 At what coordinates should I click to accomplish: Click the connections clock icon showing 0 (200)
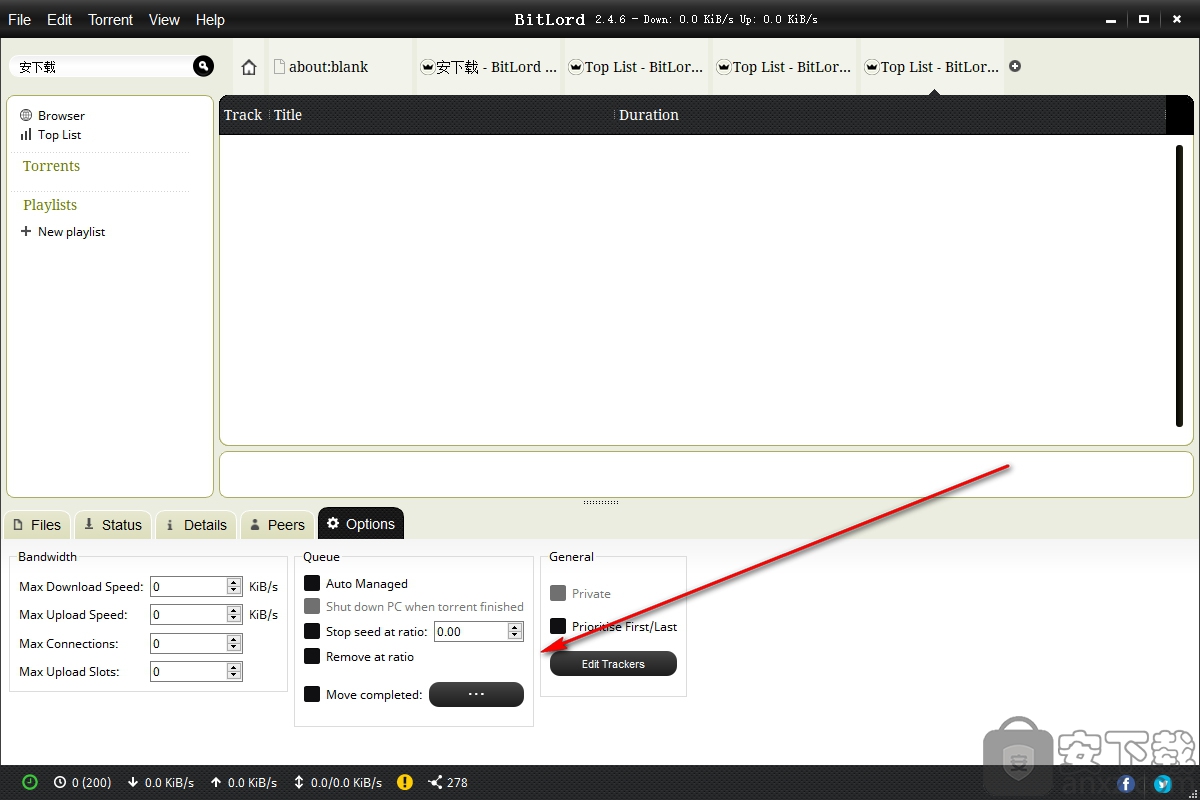coord(60,782)
